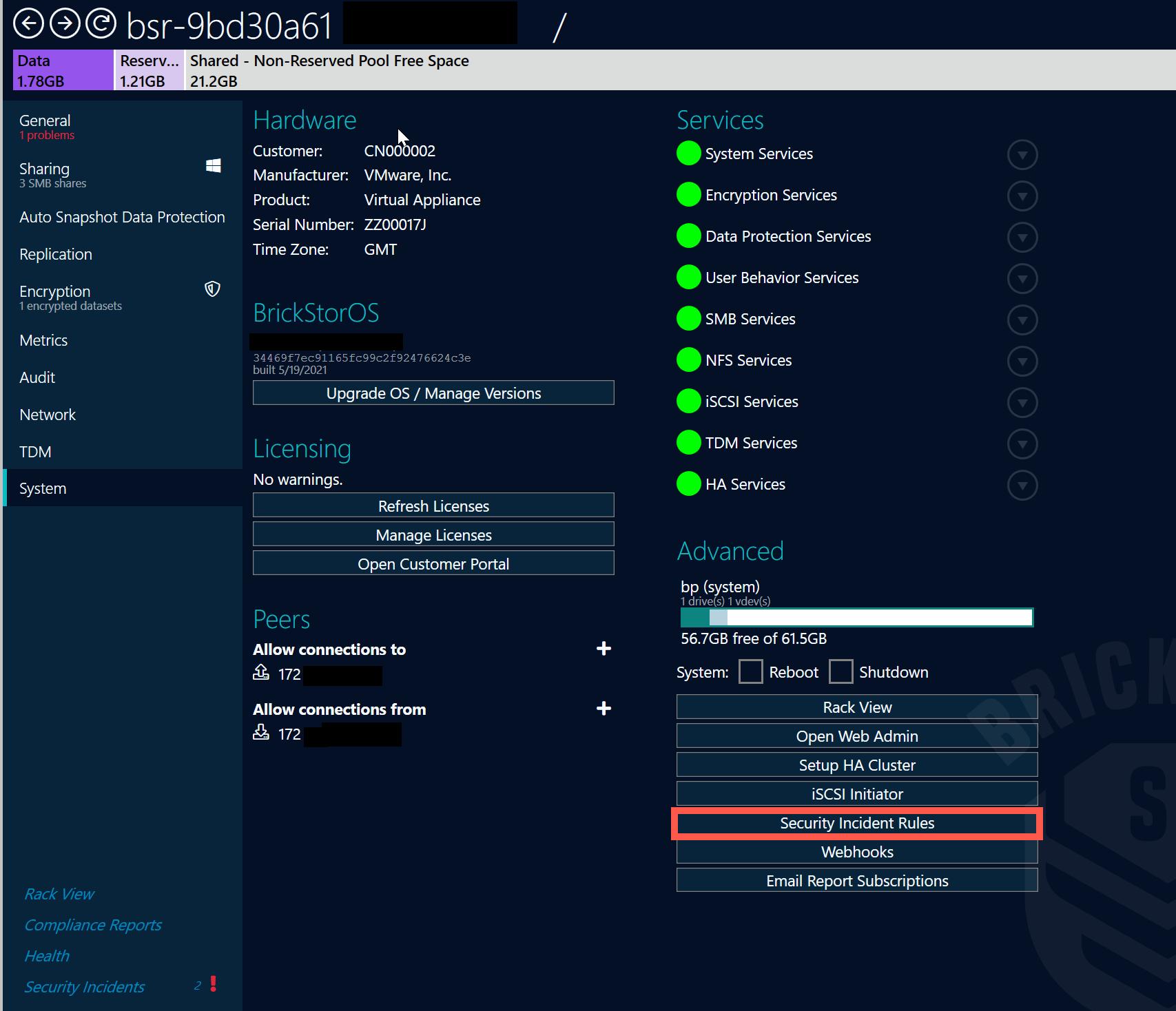Check the Shutdown checkbox
The height and width of the screenshot is (1011, 1176).
842,671
